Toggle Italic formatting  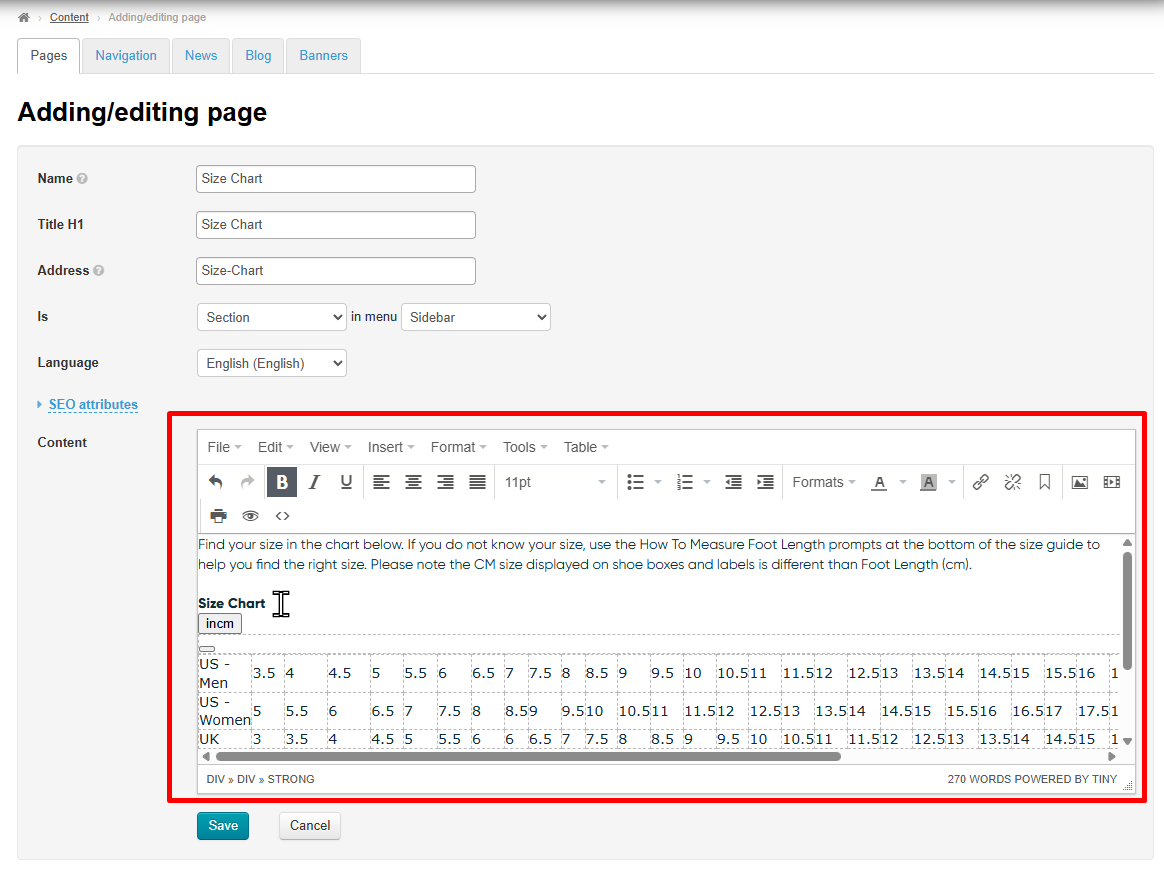(x=314, y=482)
